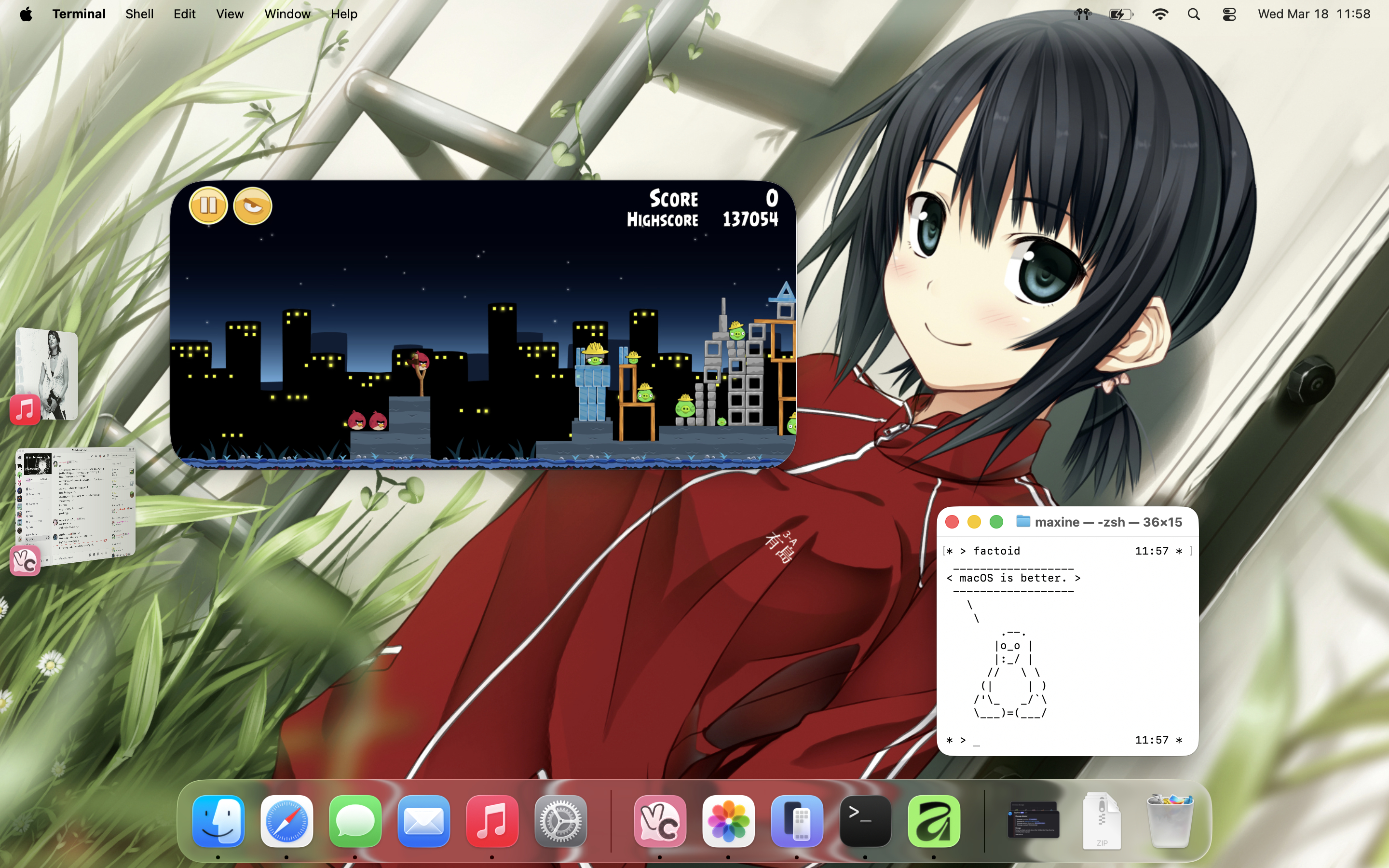Viewport: 1389px width, 868px height.
Task: Click the date and time clock
Action: coord(1313,14)
